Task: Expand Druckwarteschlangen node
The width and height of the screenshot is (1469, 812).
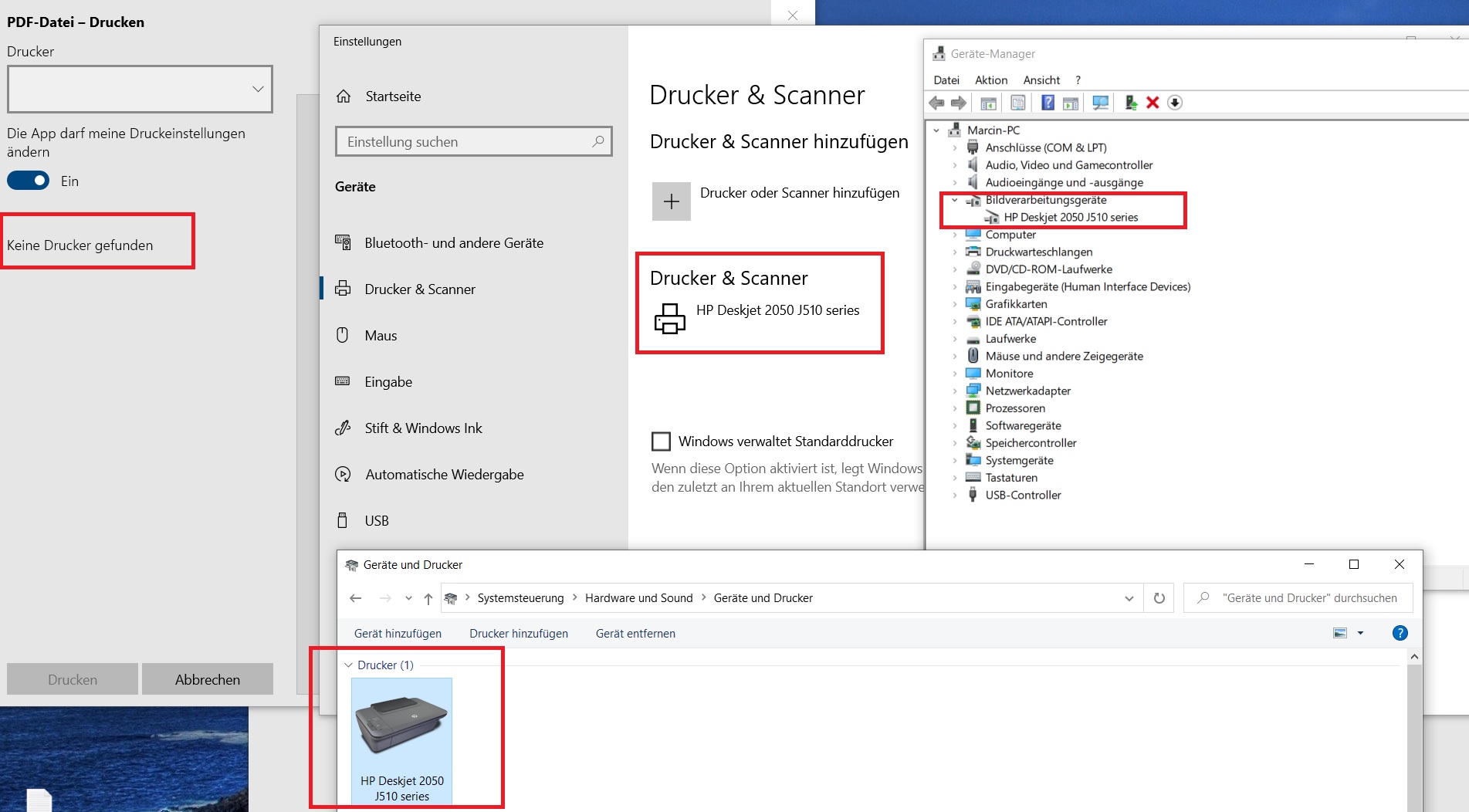Action: [x=955, y=252]
